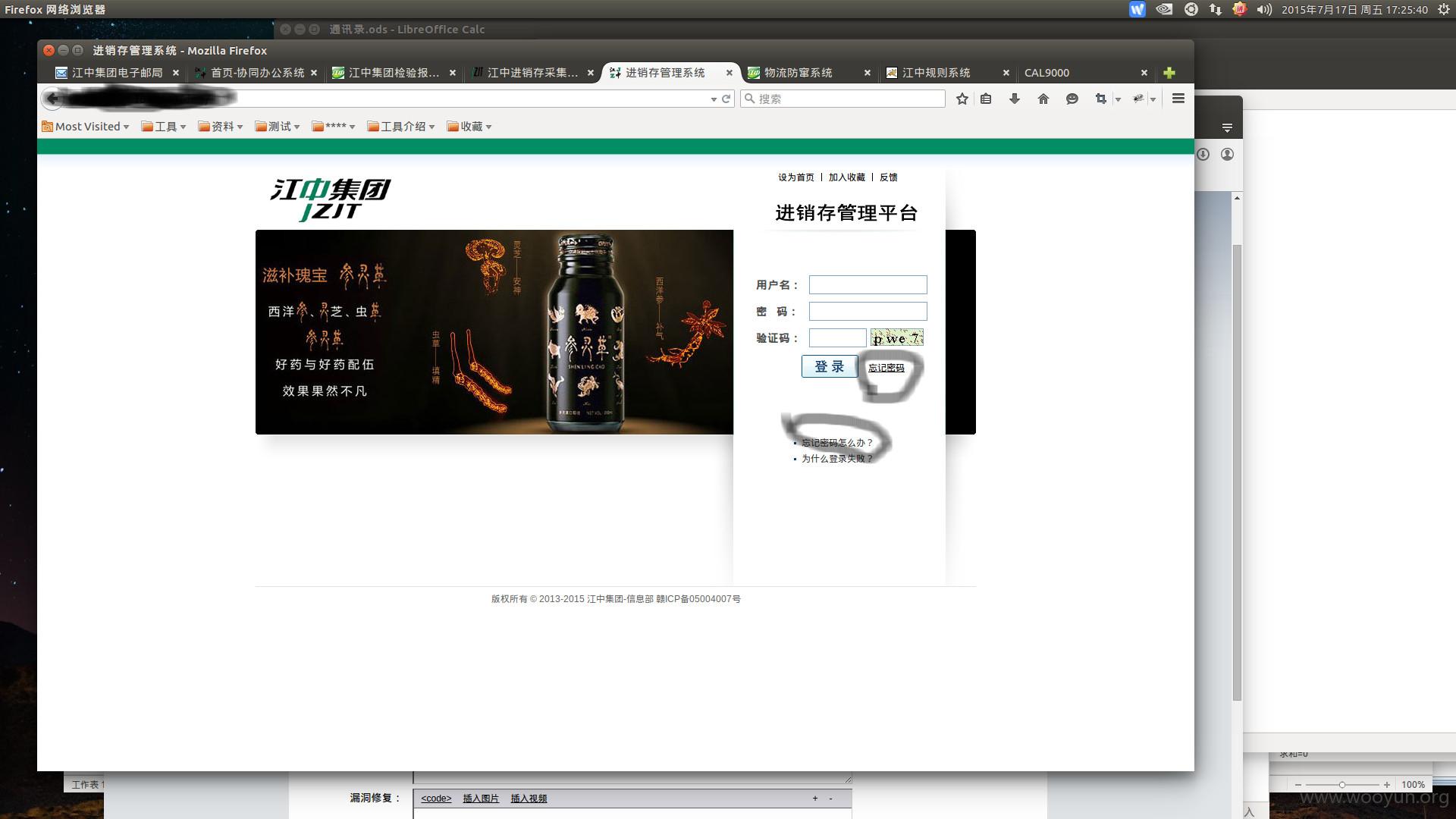Click the zoom slider in the Calc window
The height and width of the screenshot is (819, 1456).
(1341, 785)
